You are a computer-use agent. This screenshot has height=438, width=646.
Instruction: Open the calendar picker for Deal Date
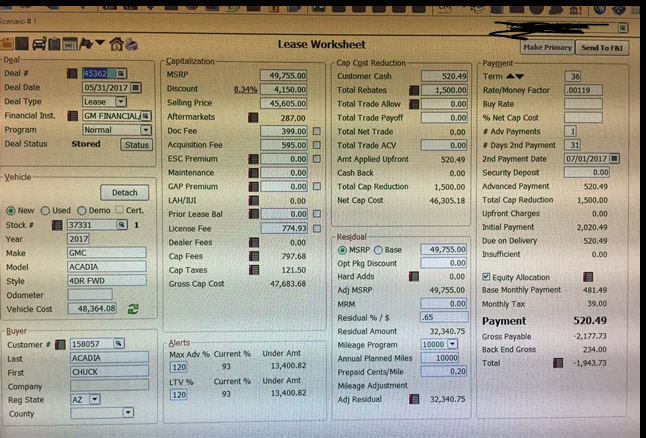pyautogui.click(x=136, y=87)
